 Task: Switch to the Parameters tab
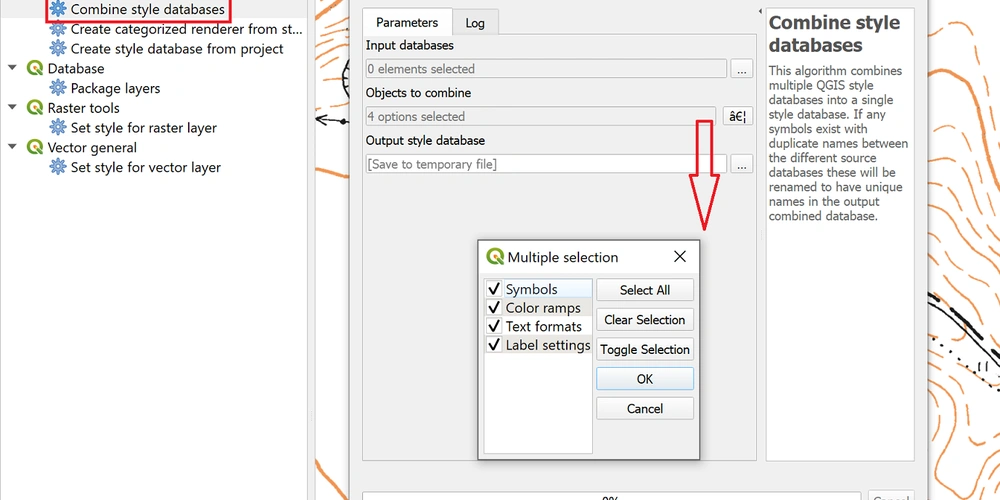(x=407, y=22)
